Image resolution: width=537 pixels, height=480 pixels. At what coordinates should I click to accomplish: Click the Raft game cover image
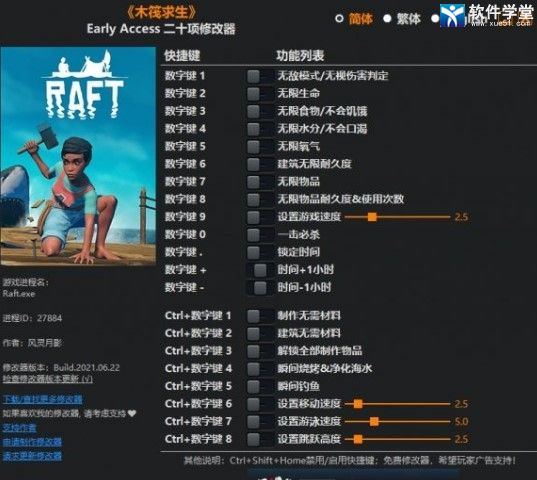pos(78,156)
